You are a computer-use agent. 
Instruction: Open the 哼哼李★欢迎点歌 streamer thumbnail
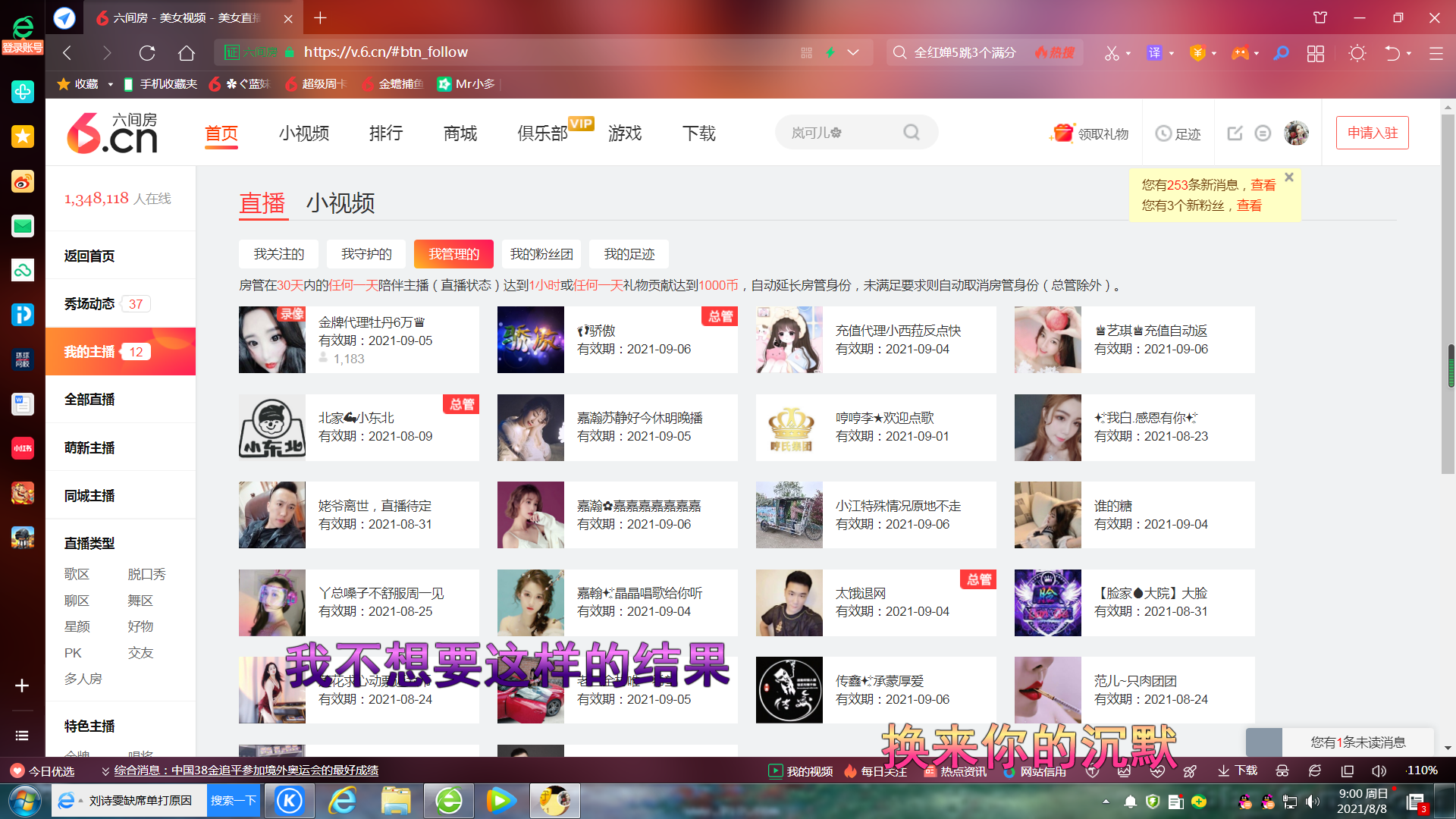click(x=789, y=428)
